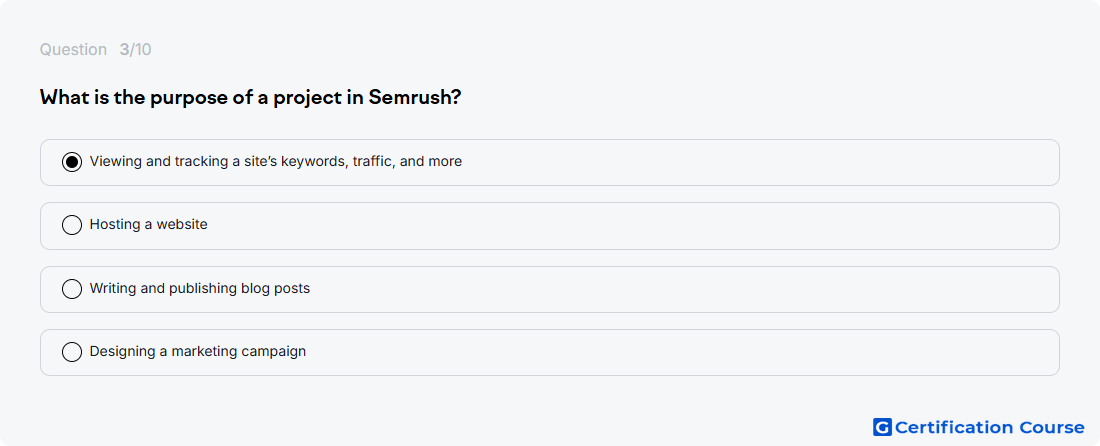Click the 'Designing a marketing campaign' answer text

[x=198, y=351]
